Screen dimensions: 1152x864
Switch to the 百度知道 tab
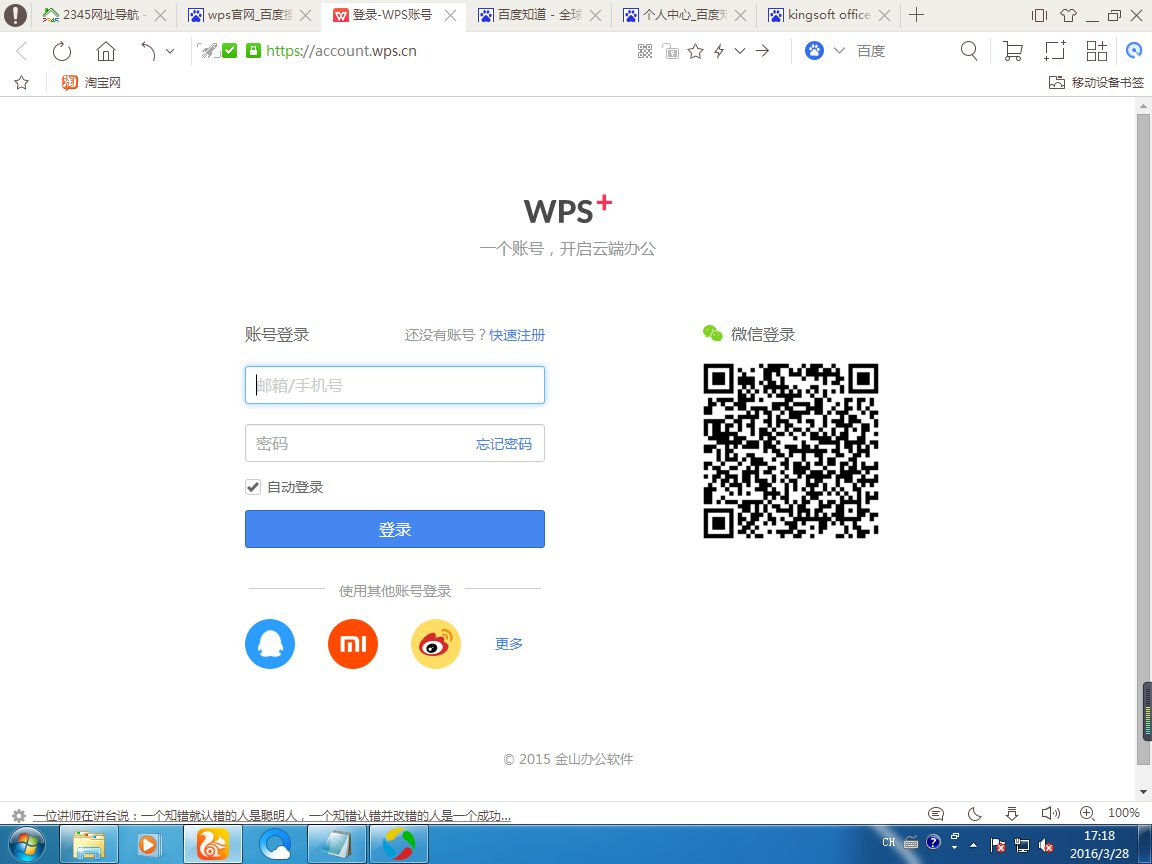(x=533, y=15)
